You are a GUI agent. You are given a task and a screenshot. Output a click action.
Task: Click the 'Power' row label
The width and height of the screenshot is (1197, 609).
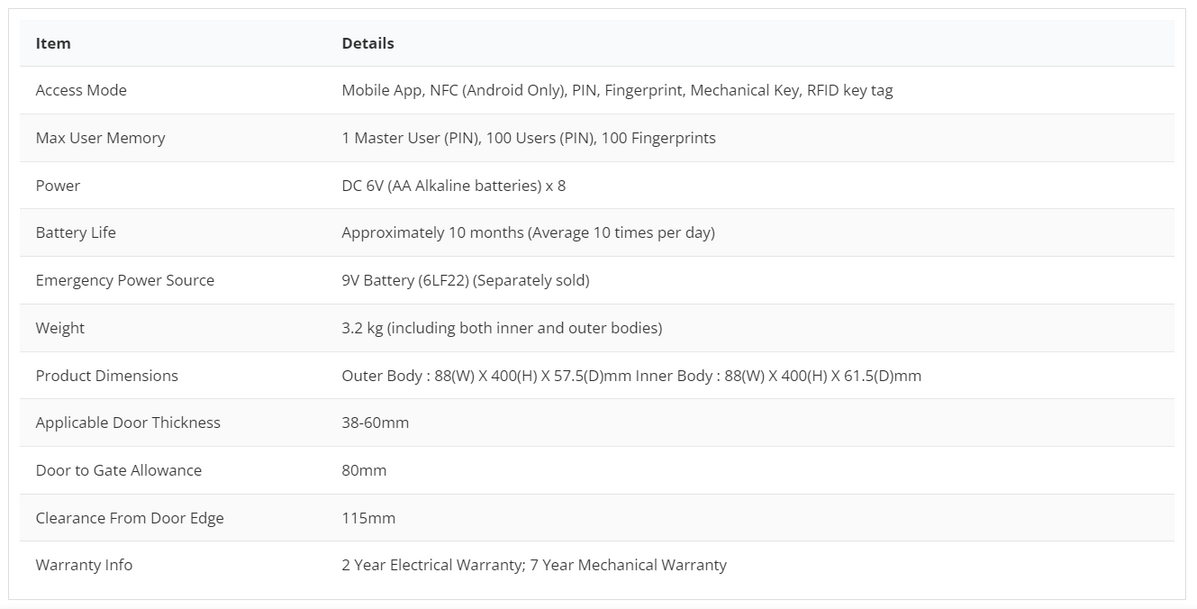58,185
